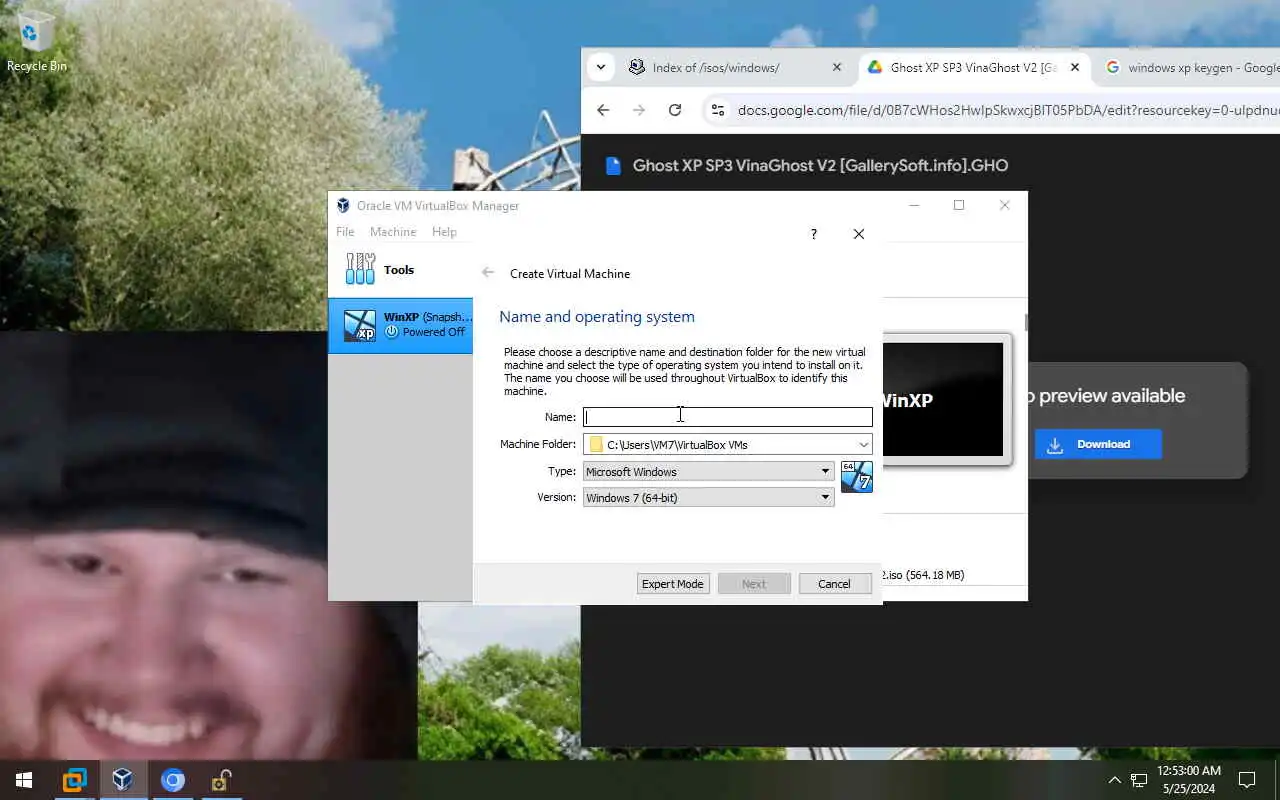Image resolution: width=1280 pixels, height=800 pixels.
Task: Click Chrome's forward navigation arrow
Action: [639, 110]
